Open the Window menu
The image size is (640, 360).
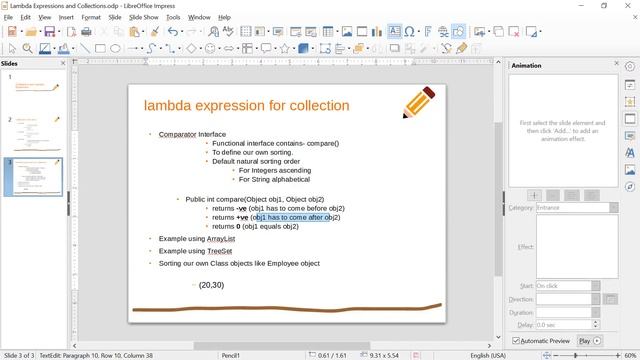point(199,17)
